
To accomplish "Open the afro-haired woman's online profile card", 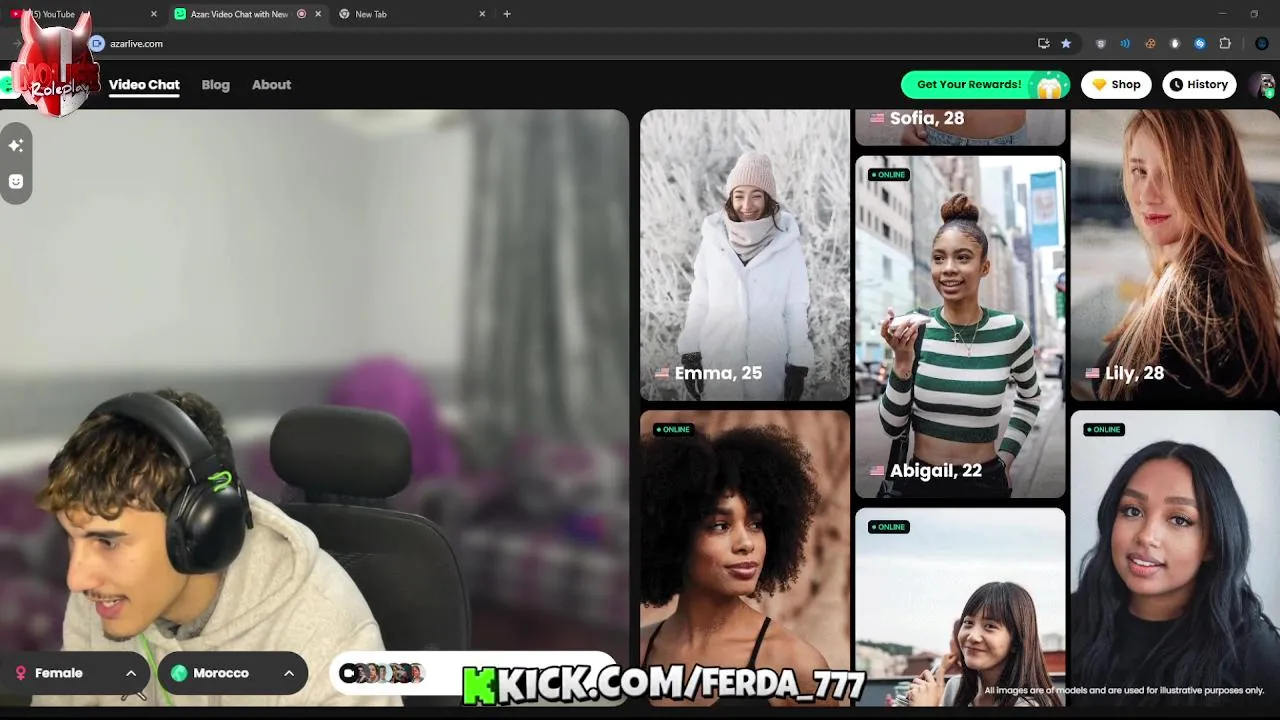I will coord(745,558).
